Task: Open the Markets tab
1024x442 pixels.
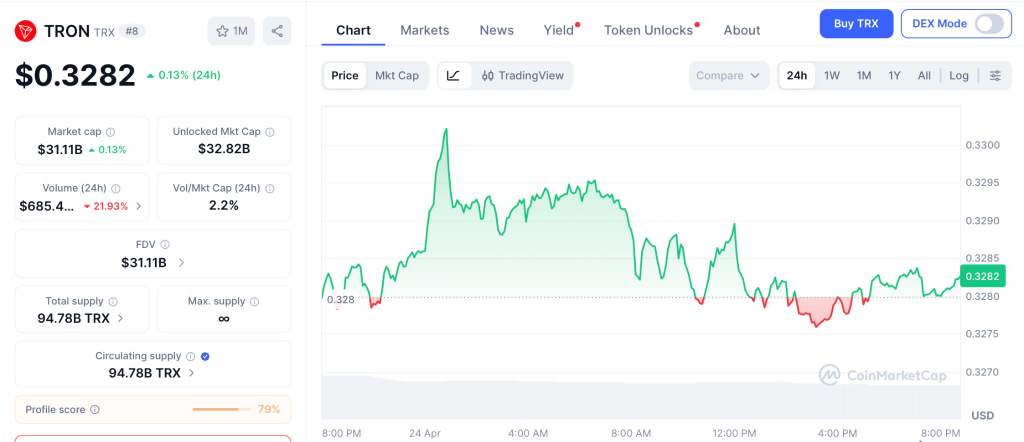Action: tap(425, 30)
